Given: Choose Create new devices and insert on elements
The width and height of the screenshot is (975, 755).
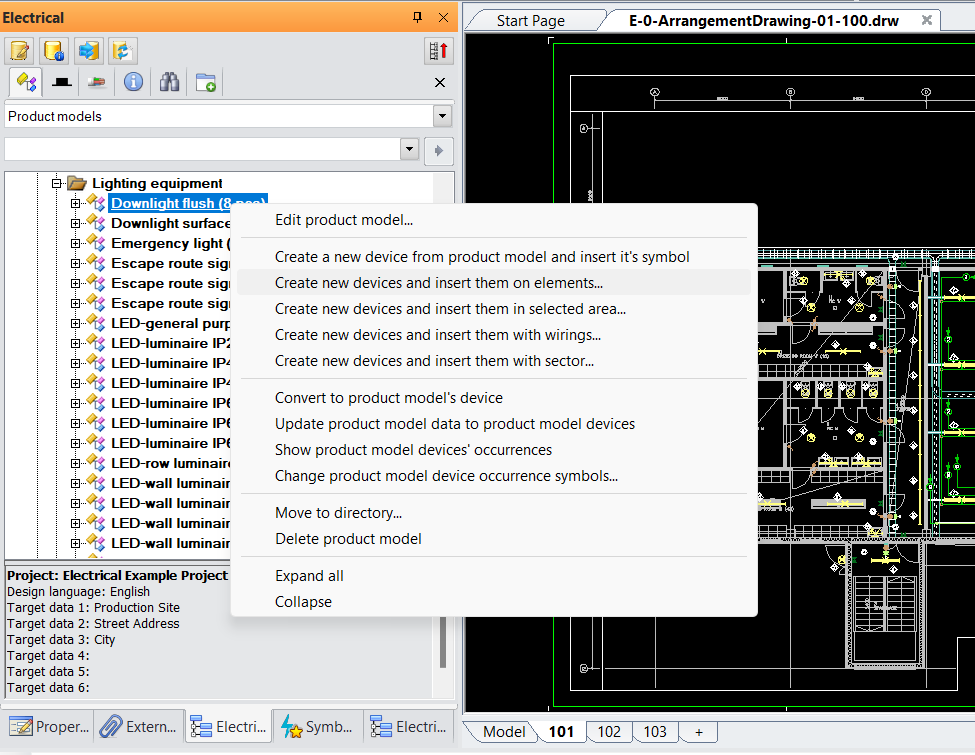Looking at the screenshot, I should [x=439, y=283].
